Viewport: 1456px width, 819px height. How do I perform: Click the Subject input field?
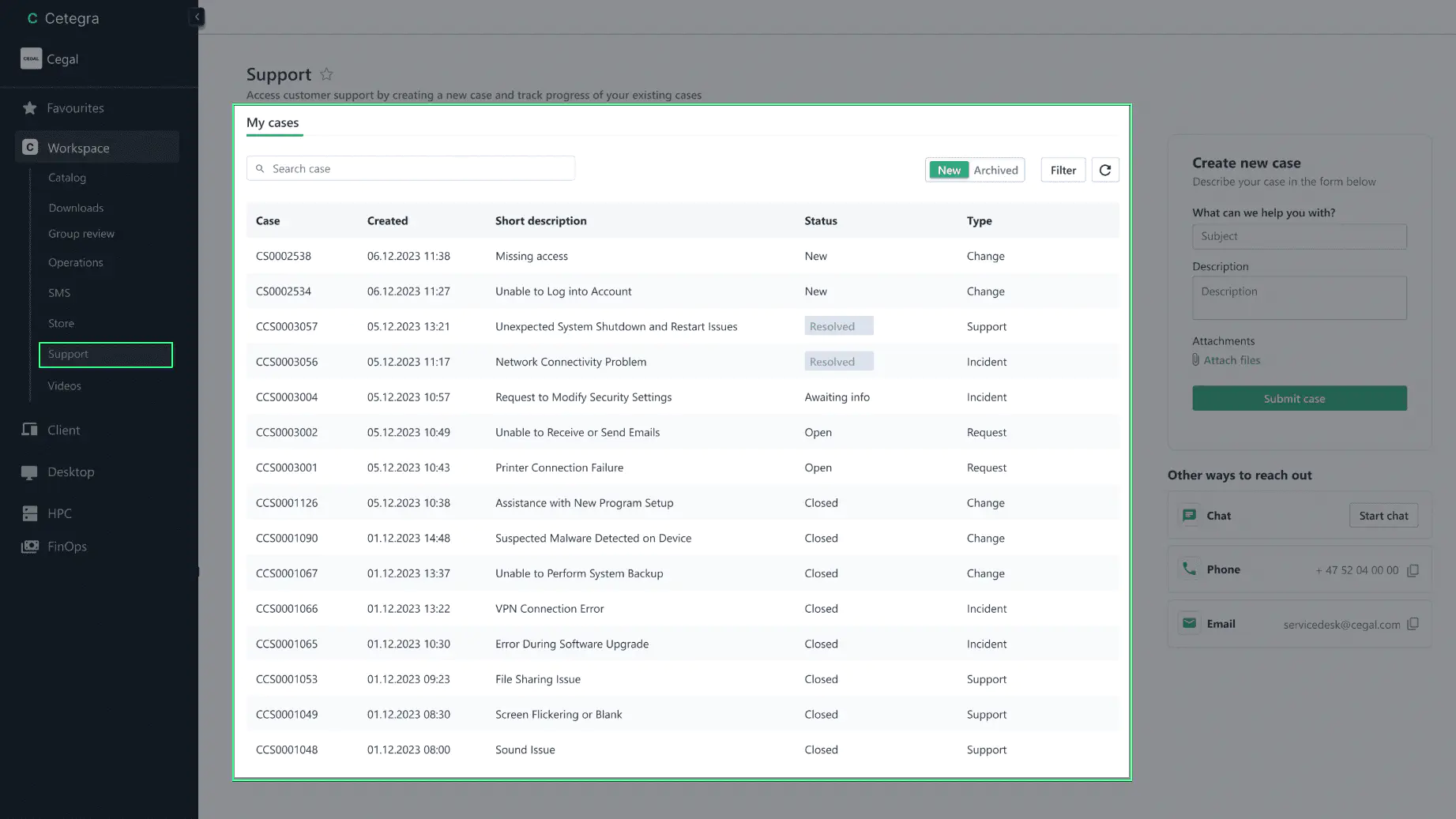point(1299,236)
